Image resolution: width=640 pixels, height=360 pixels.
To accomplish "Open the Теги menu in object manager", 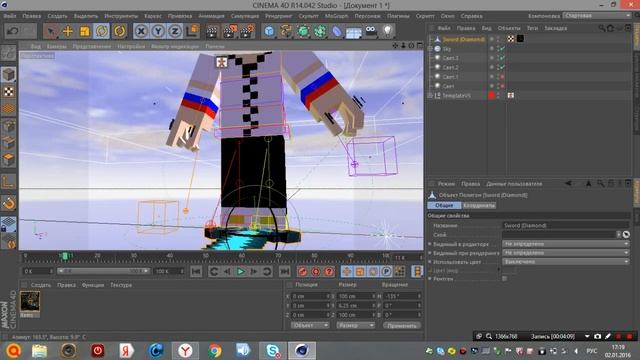I will [532, 28].
